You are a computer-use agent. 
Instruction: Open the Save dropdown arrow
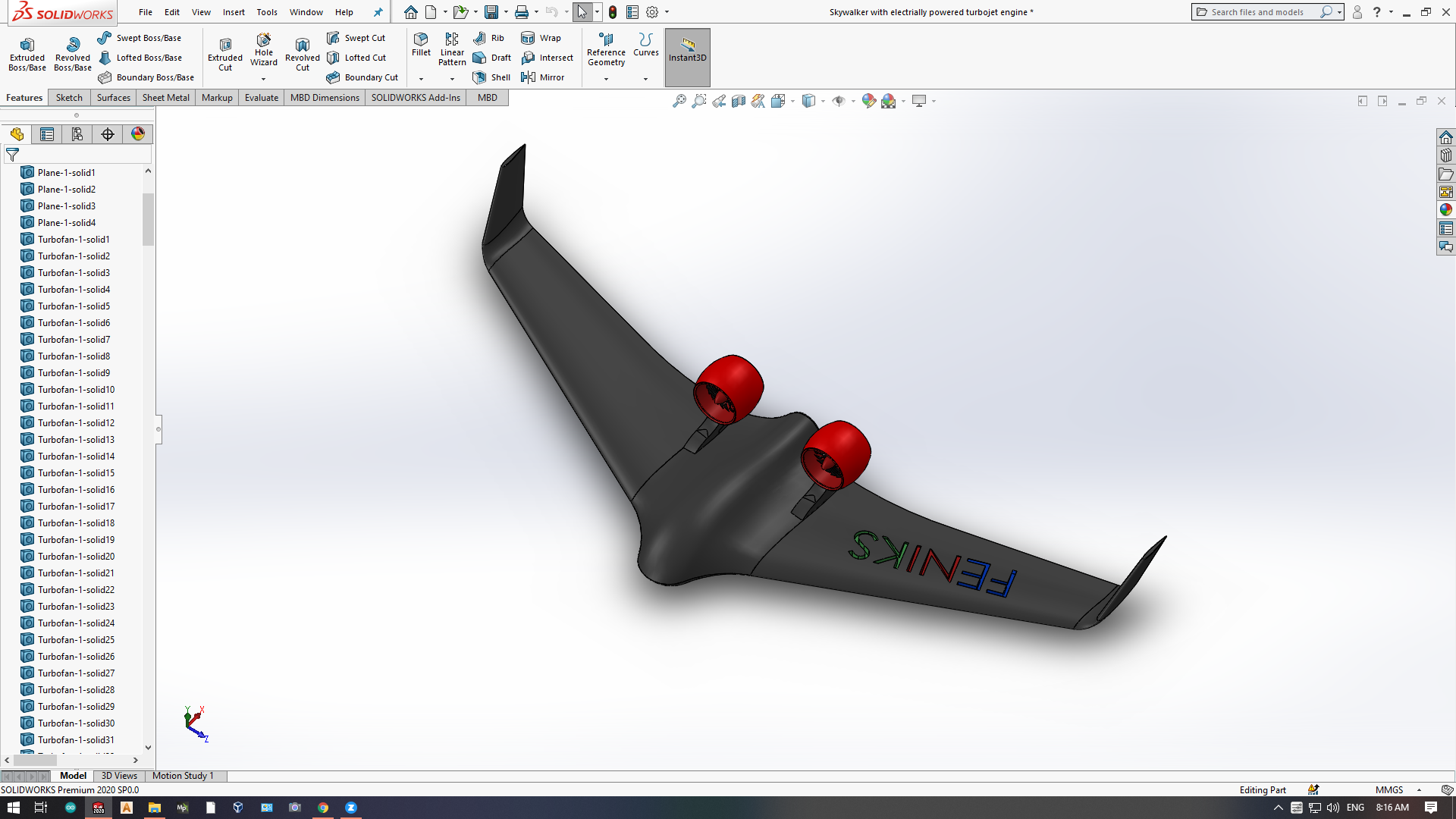pyautogui.click(x=506, y=12)
